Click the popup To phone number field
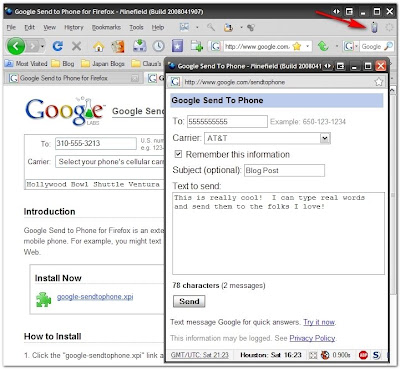This screenshot has height=369, width=400. (227, 122)
